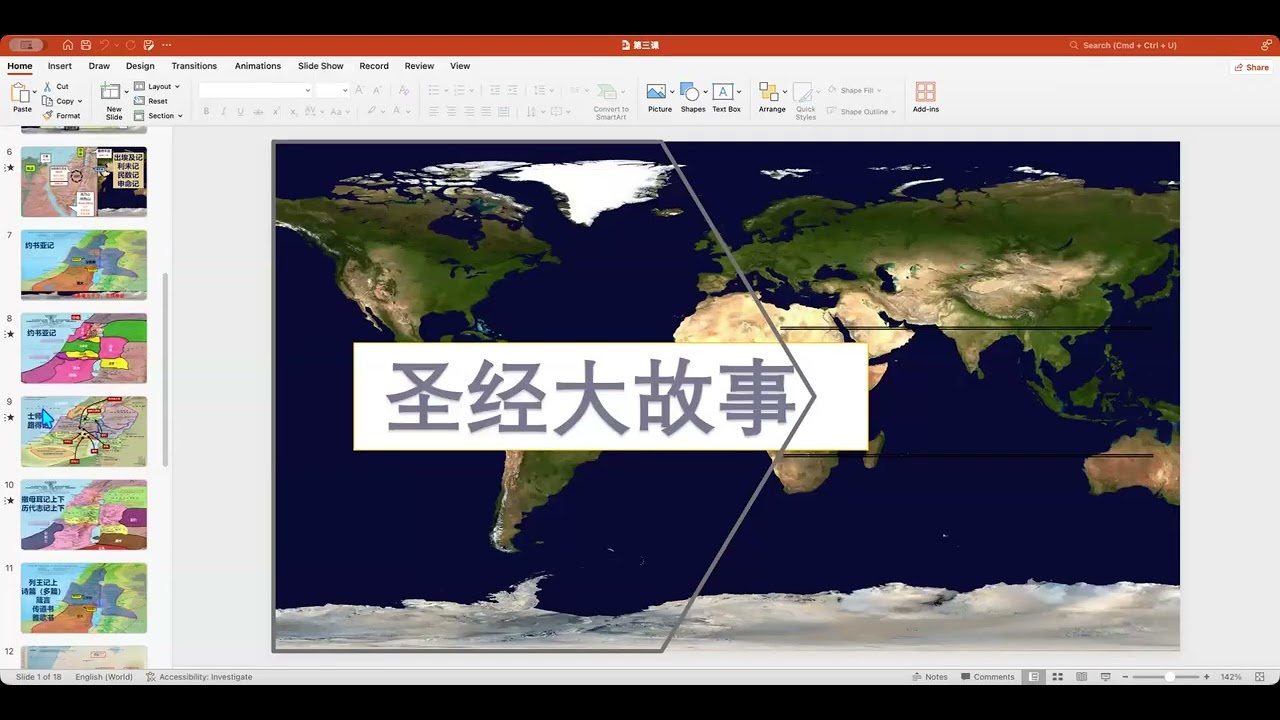Click the Redo arrow in title bar
Image resolution: width=1280 pixels, height=720 pixels.
[131, 45]
